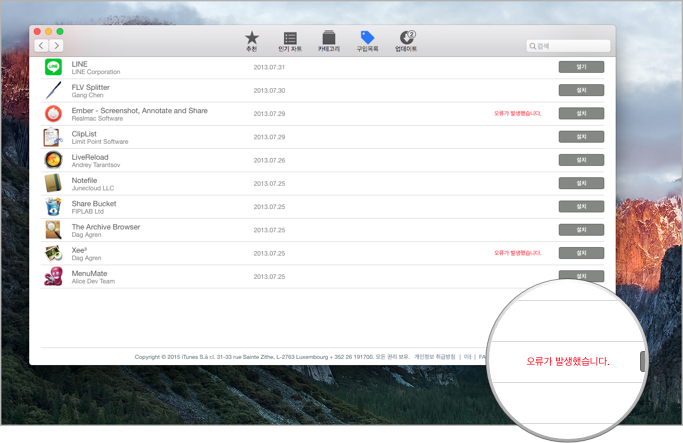Click the LiveReload app icon
Screen dimensions: 683x443
(x=53, y=160)
